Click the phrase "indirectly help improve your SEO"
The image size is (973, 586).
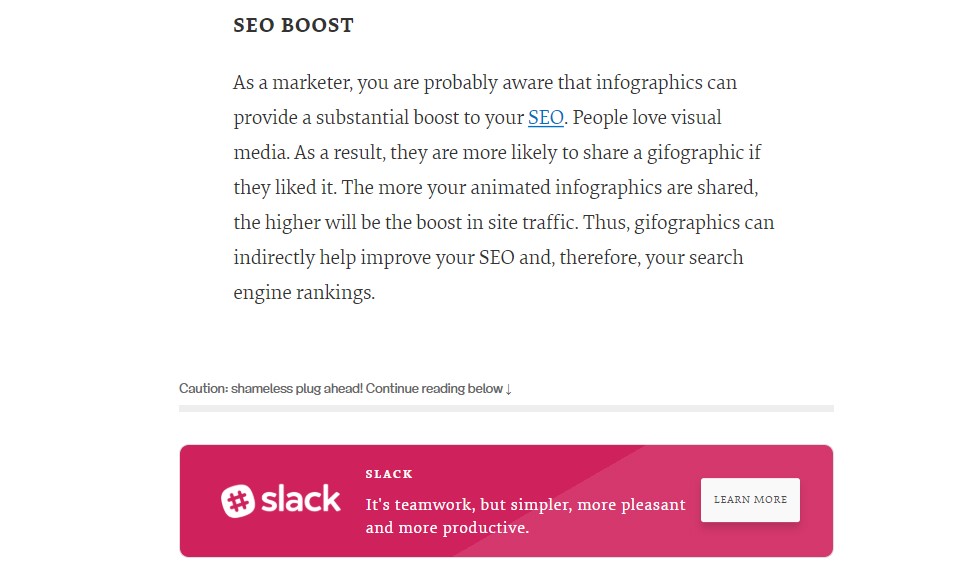[374, 258]
